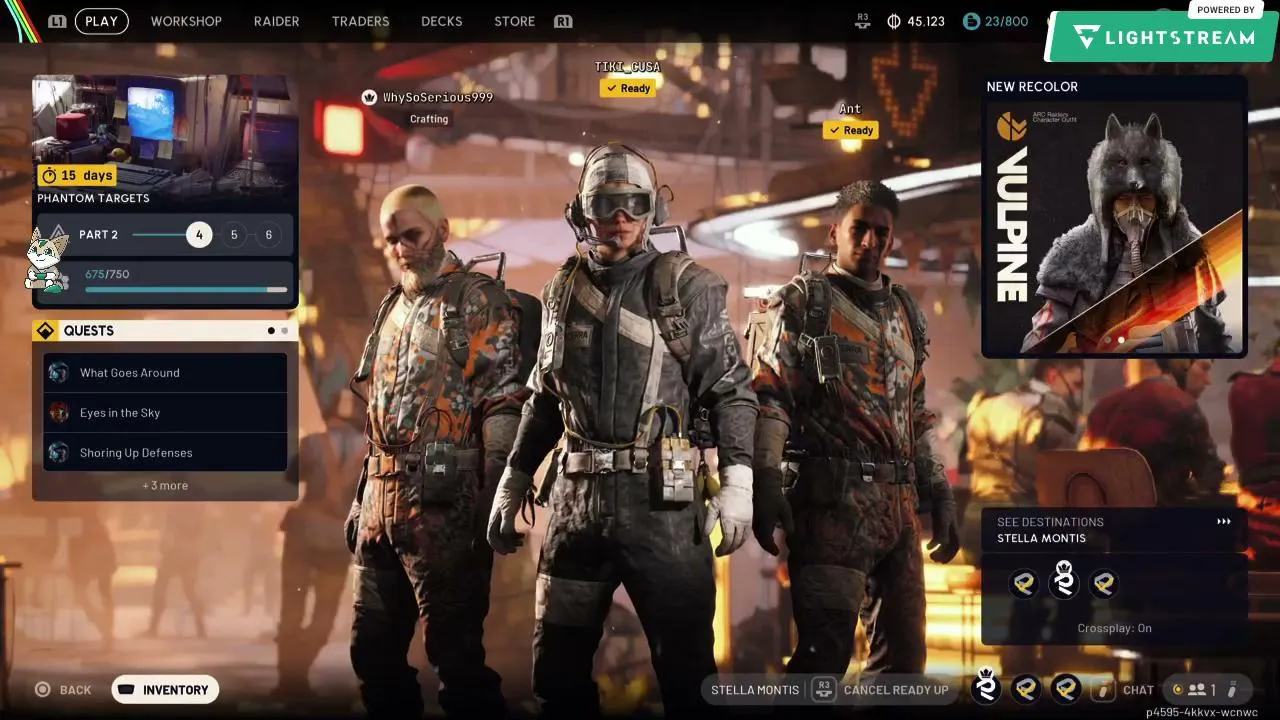Click the Ant player name
This screenshot has width=1280, height=720.
coord(850,109)
